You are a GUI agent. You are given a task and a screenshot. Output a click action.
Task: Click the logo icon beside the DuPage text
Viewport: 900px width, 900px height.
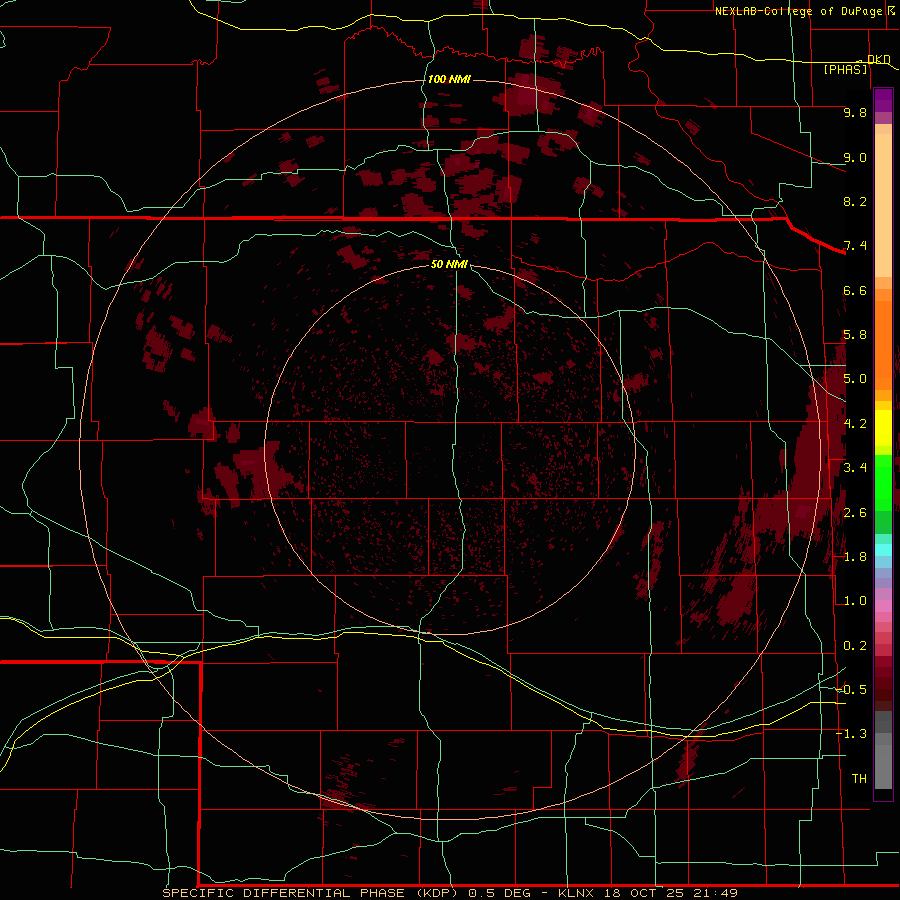891,10
